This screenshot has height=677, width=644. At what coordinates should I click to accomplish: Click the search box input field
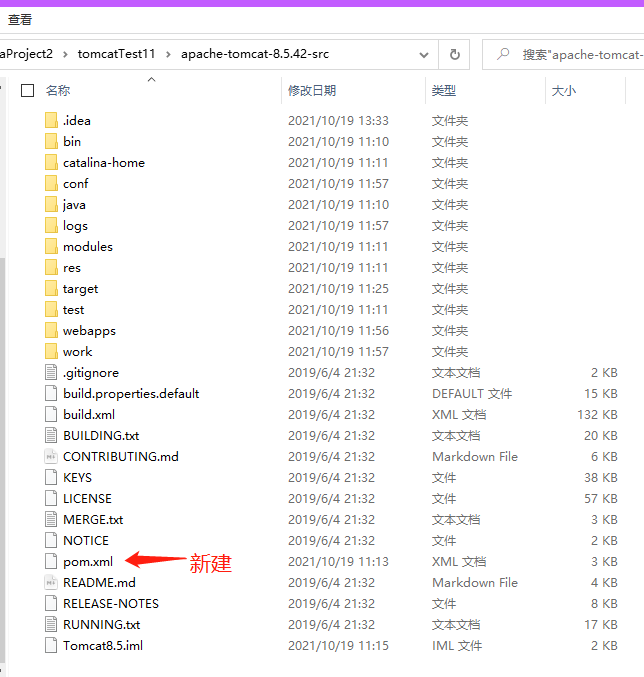pos(580,54)
